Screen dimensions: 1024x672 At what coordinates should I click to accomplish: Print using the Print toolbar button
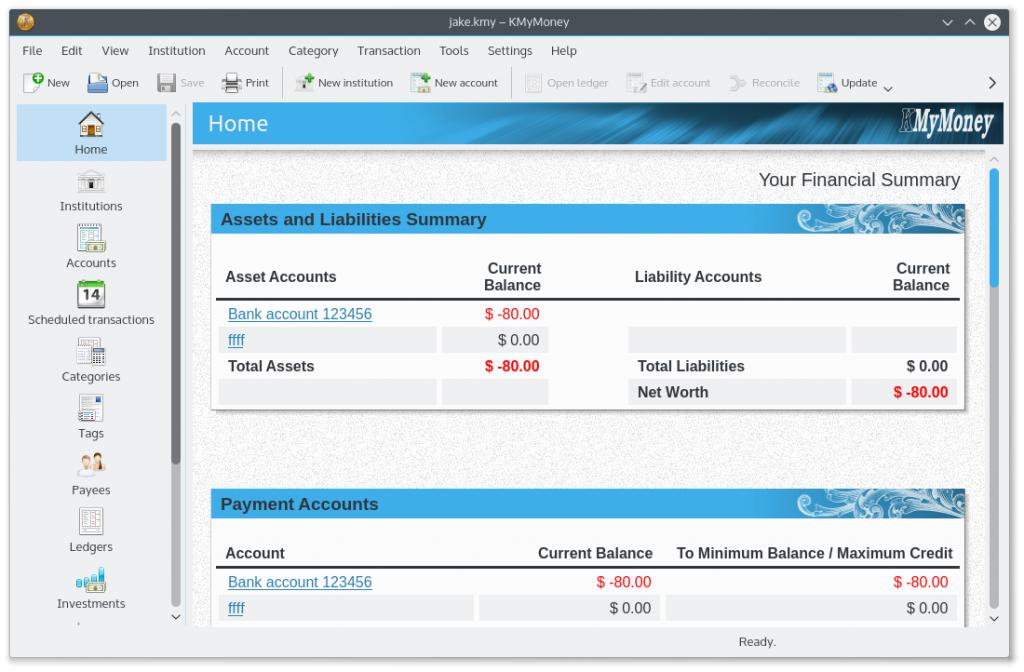[245, 83]
